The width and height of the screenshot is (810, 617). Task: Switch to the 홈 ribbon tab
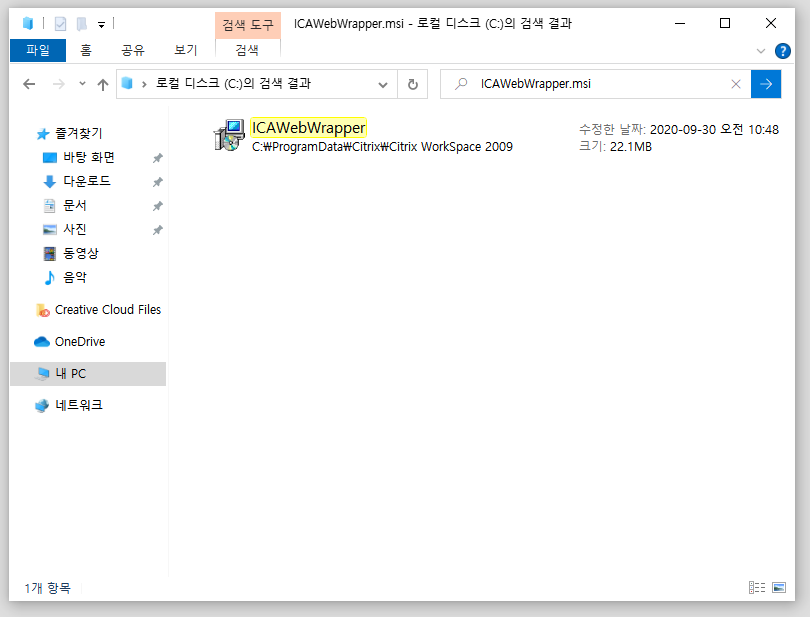point(86,50)
